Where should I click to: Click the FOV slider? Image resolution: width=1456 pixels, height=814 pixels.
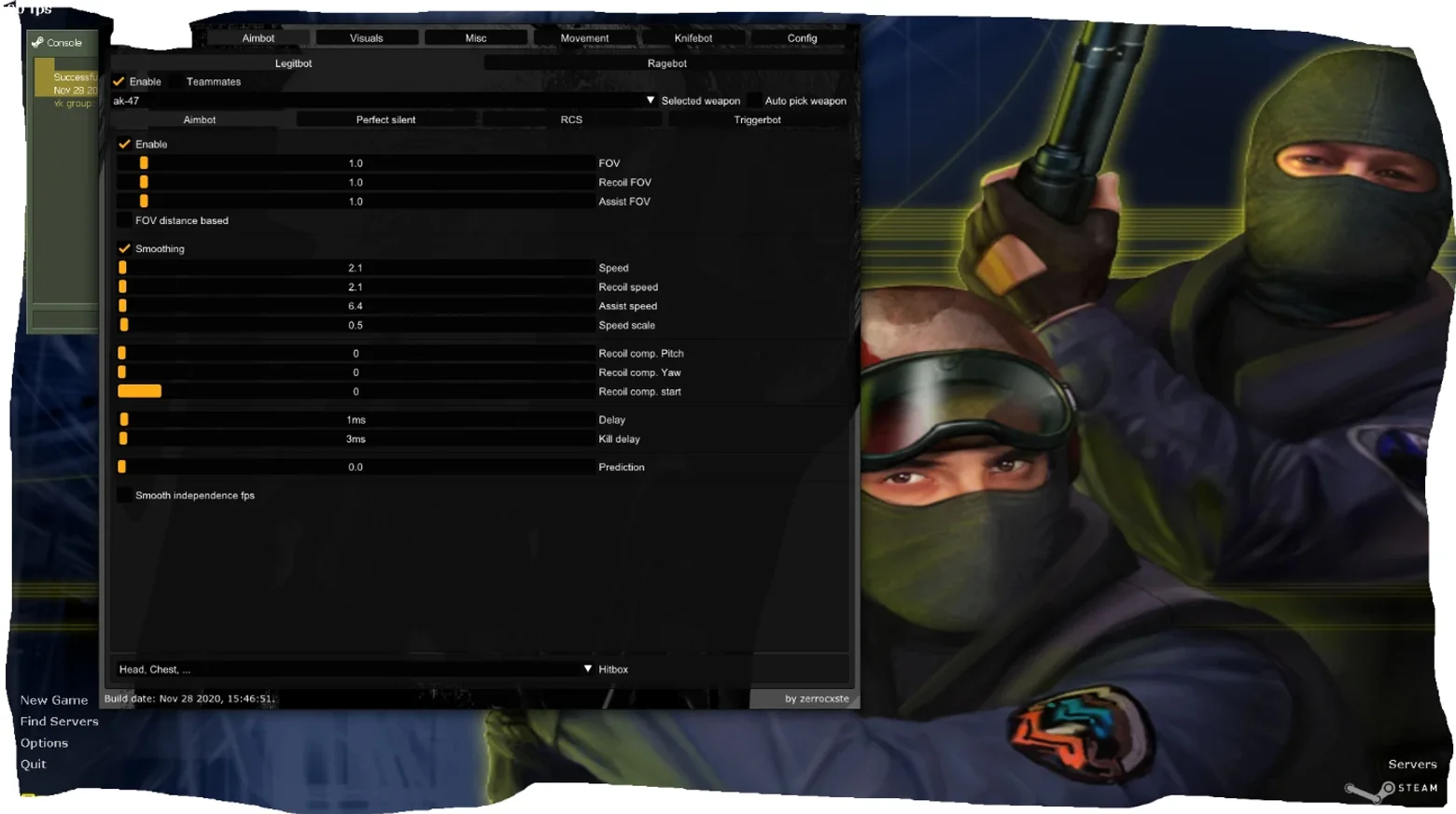[x=356, y=163]
